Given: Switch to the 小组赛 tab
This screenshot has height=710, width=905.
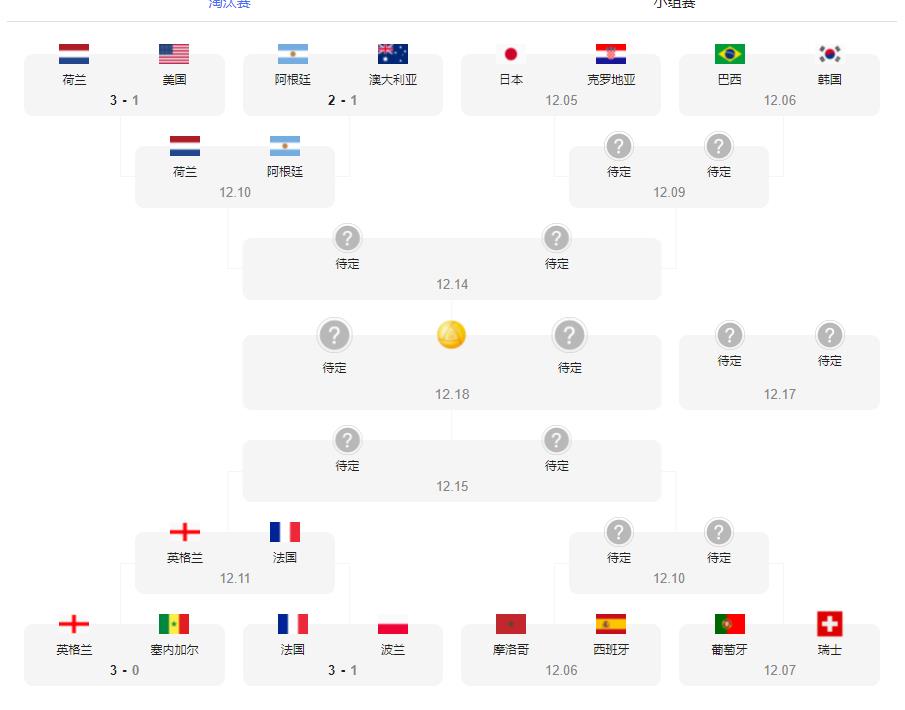Looking at the screenshot, I should [x=675, y=5].
